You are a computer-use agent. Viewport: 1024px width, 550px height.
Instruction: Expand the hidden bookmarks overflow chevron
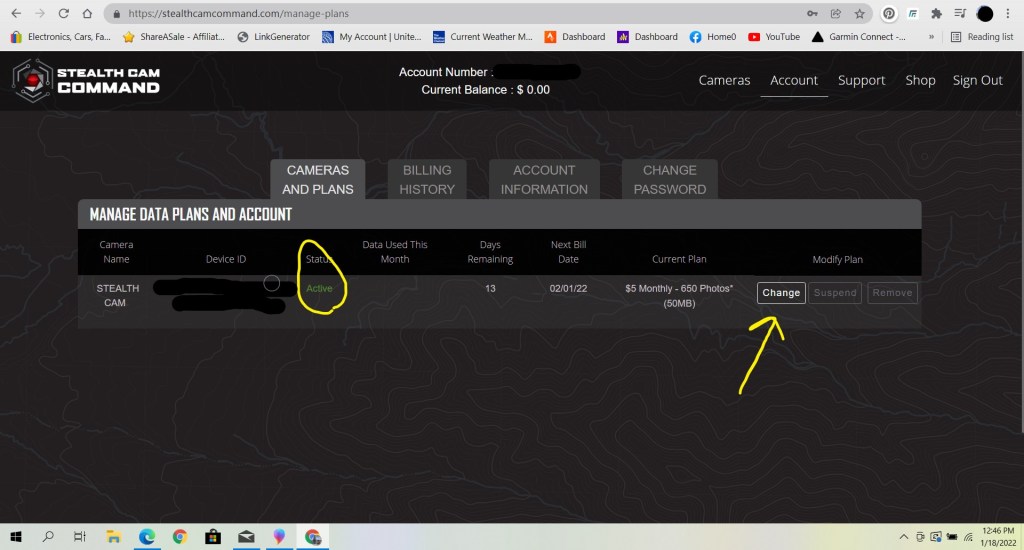(932, 37)
